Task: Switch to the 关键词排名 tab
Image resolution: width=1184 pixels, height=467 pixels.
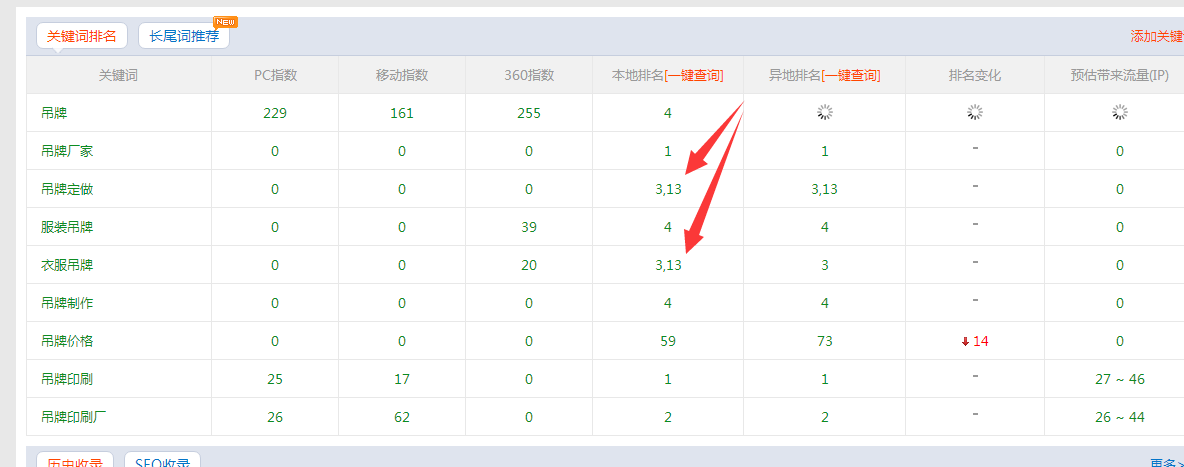Action: click(82, 36)
